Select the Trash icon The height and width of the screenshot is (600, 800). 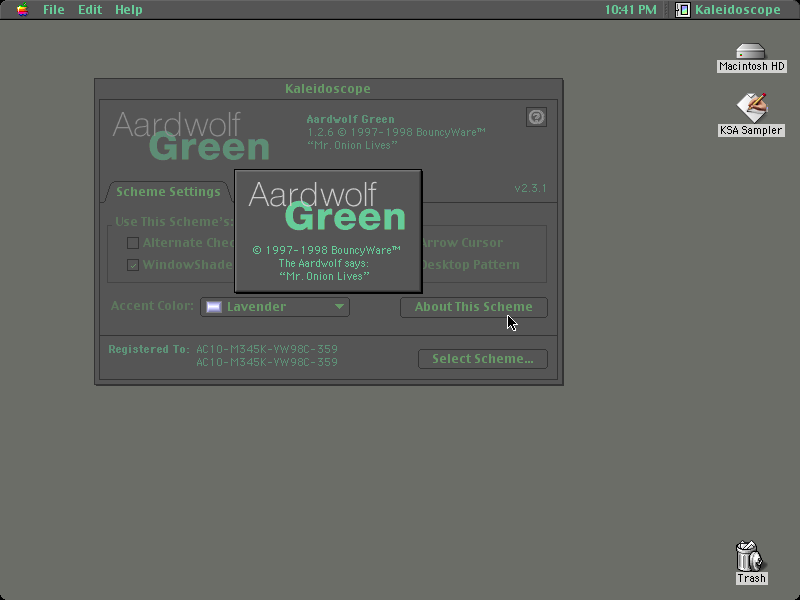point(751,557)
